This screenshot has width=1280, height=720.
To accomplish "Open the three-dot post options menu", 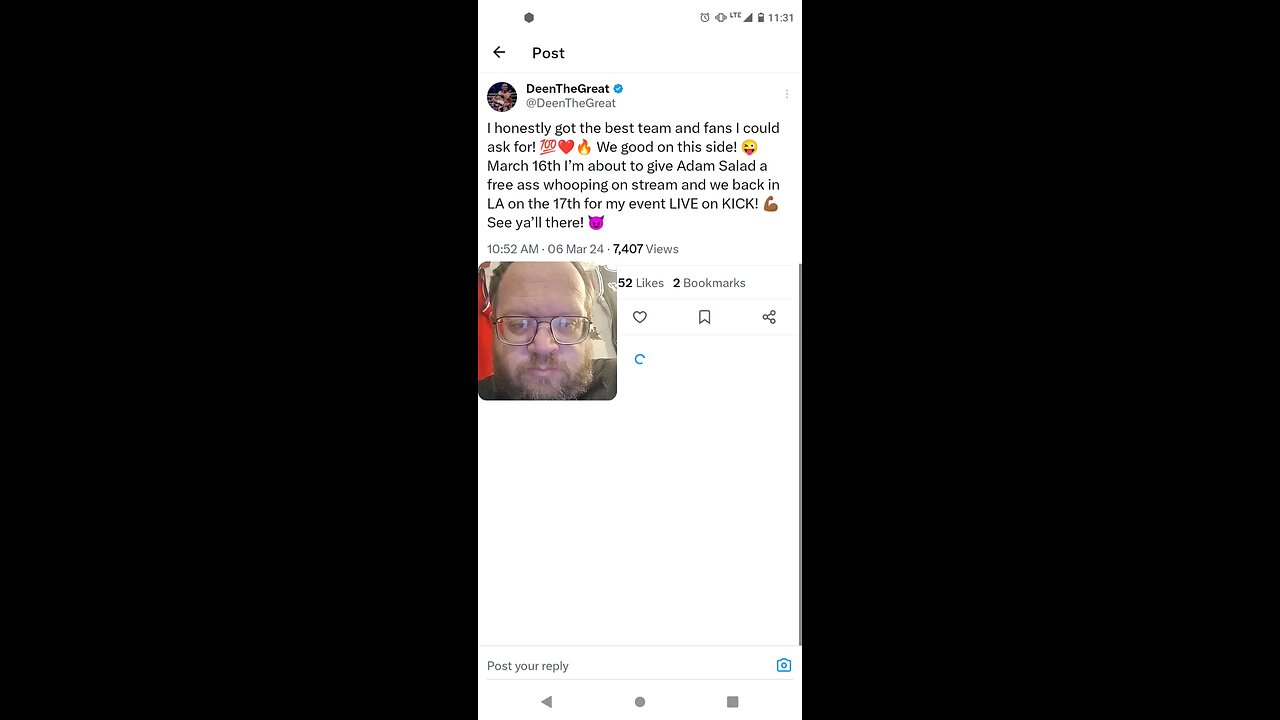I will tap(787, 95).
